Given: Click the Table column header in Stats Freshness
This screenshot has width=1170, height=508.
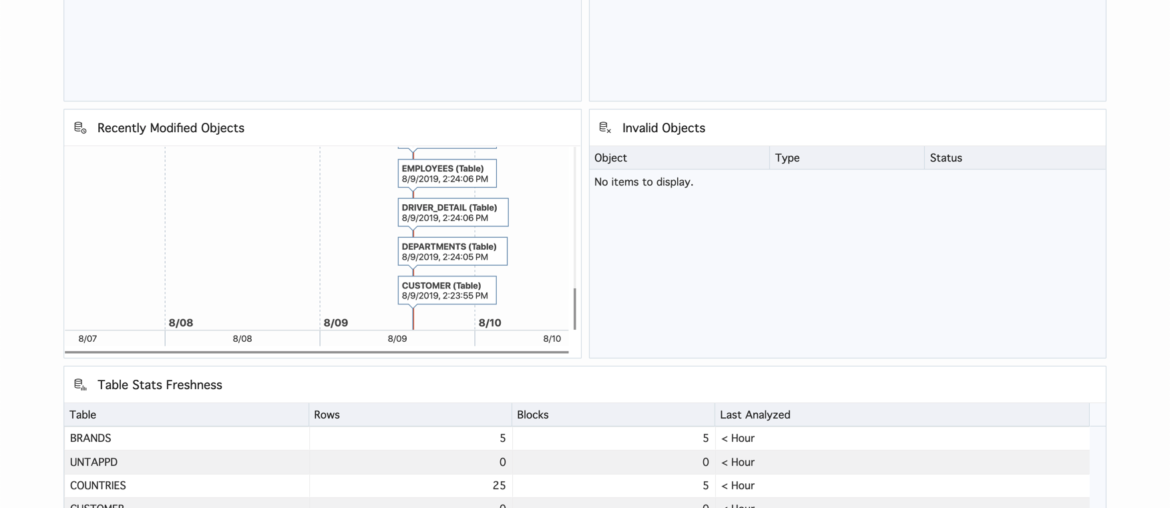Looking at the screenshot, I should click(186, 415).
